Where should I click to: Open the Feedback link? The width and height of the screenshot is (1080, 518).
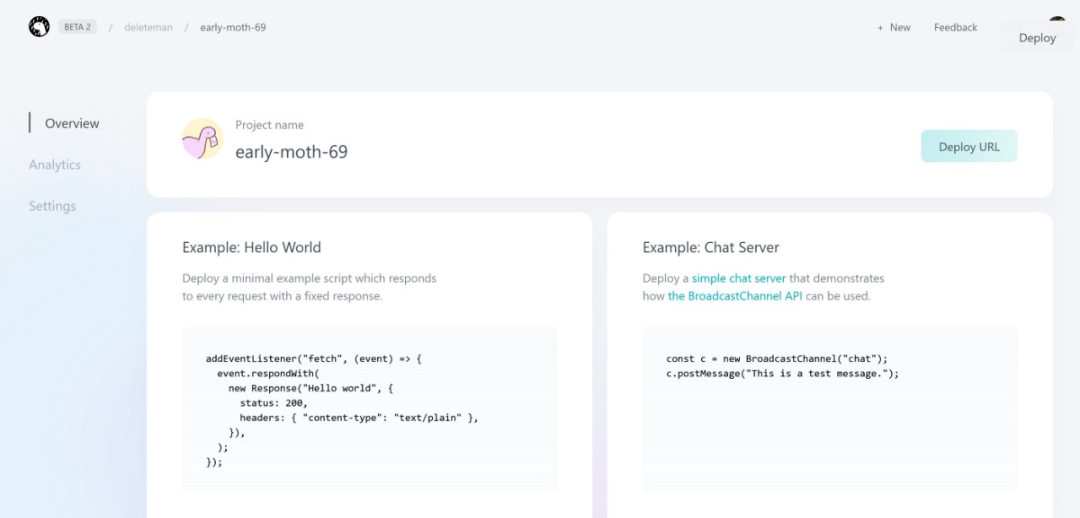955,28
